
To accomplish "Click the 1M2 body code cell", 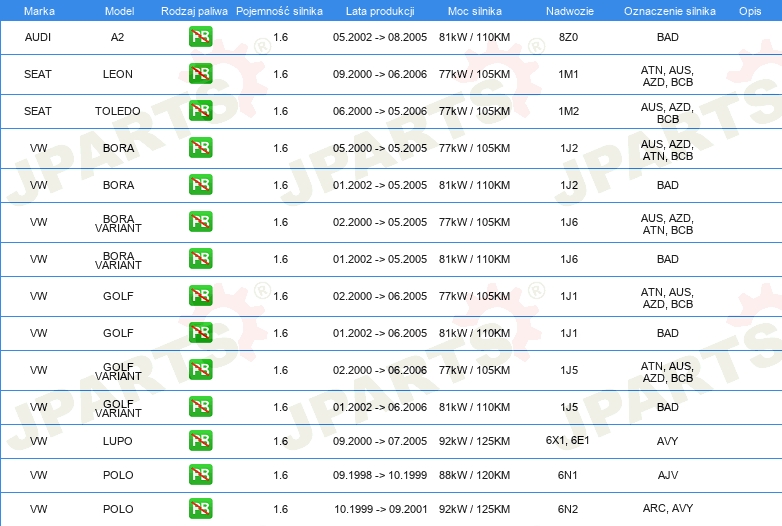I will (x=569, y=111).
